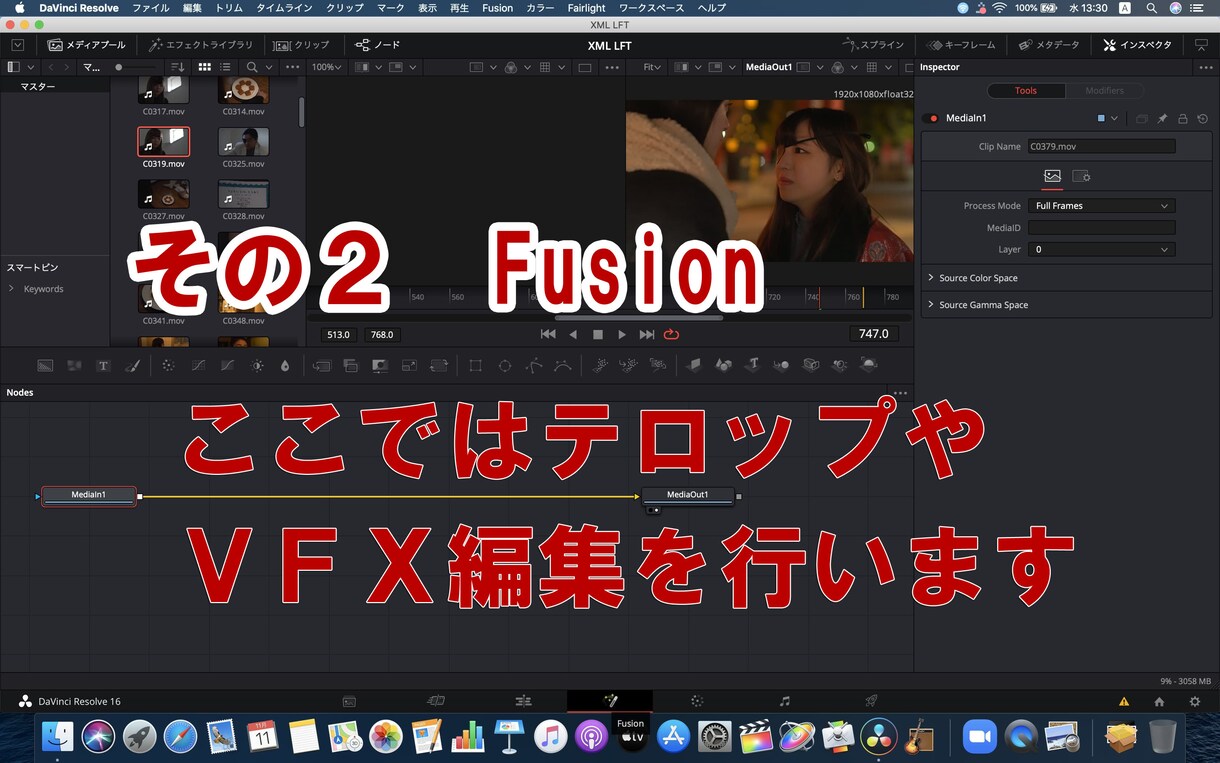Add an Ellipse mask tool

click(x=504, y=366)
